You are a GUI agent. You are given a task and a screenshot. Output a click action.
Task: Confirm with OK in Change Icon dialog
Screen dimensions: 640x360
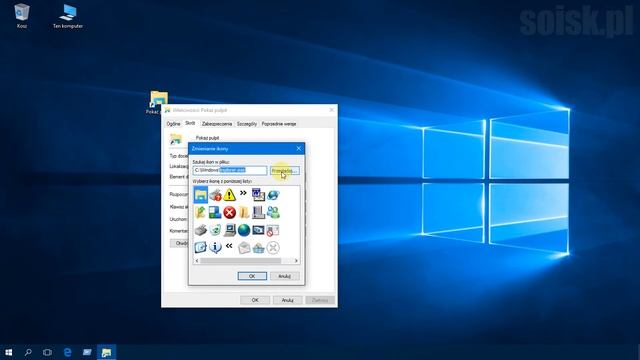click(252, 276)
